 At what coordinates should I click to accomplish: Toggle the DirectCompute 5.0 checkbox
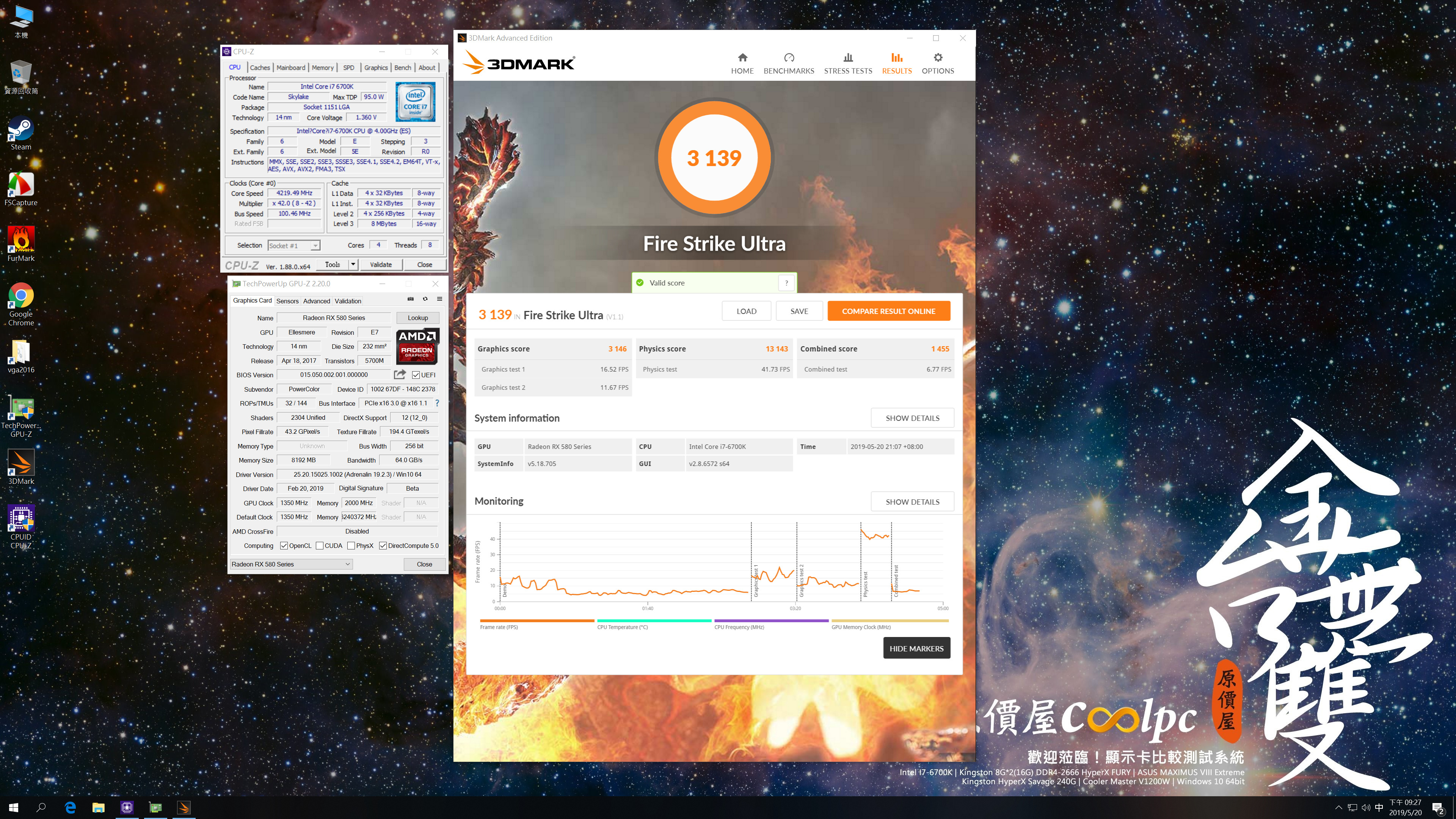[383, 546]
